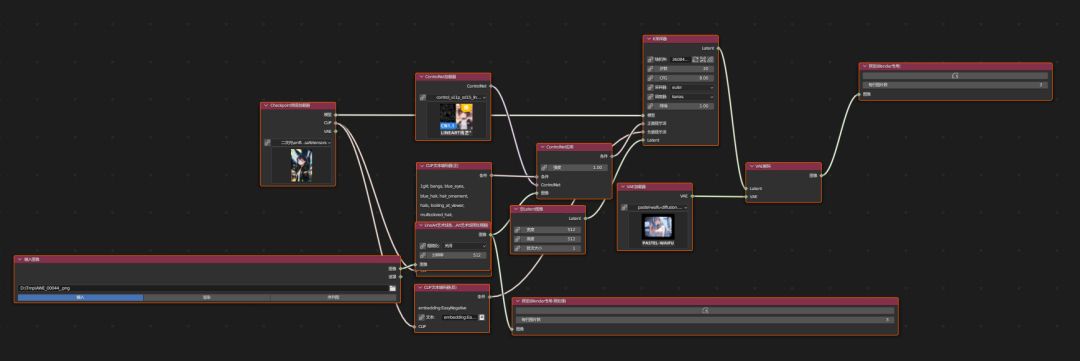Viewport: 1080px width, 361px height.
Task: Click the Latent output socket on the K sampler
Action: (718, 48)
